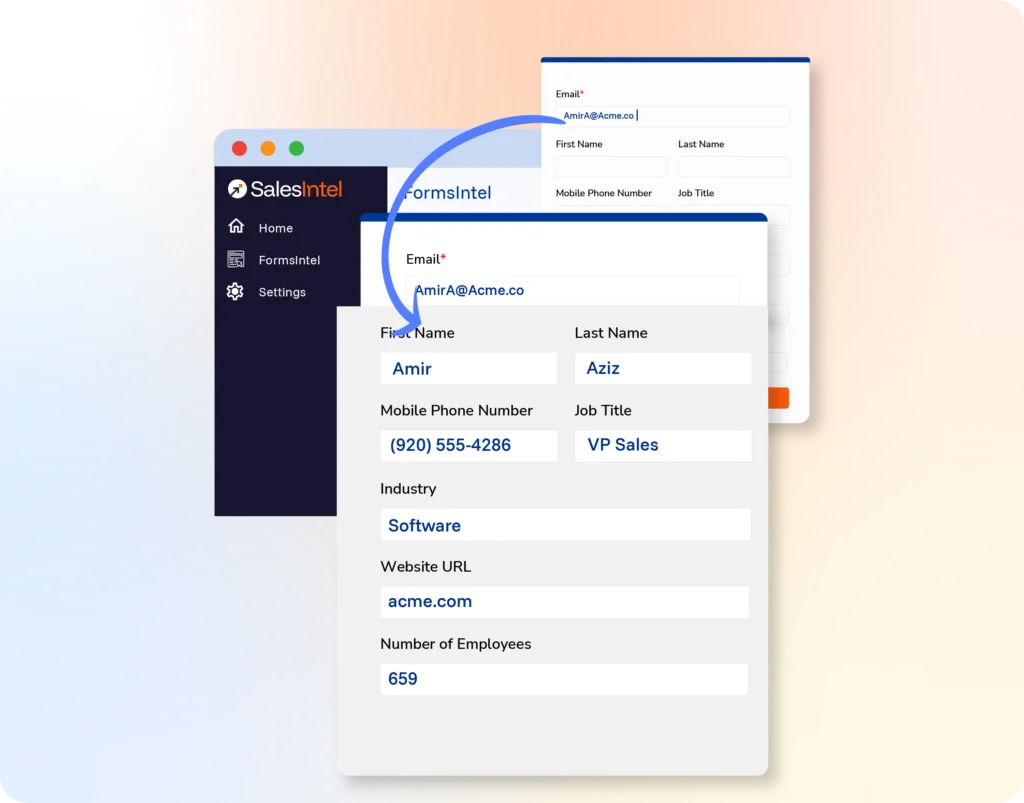Image resolution: width=1024 pixels, height=803 pixels.
Task: Click the Mobile Phone Number label in front form
Action: (x=456, y=411)
